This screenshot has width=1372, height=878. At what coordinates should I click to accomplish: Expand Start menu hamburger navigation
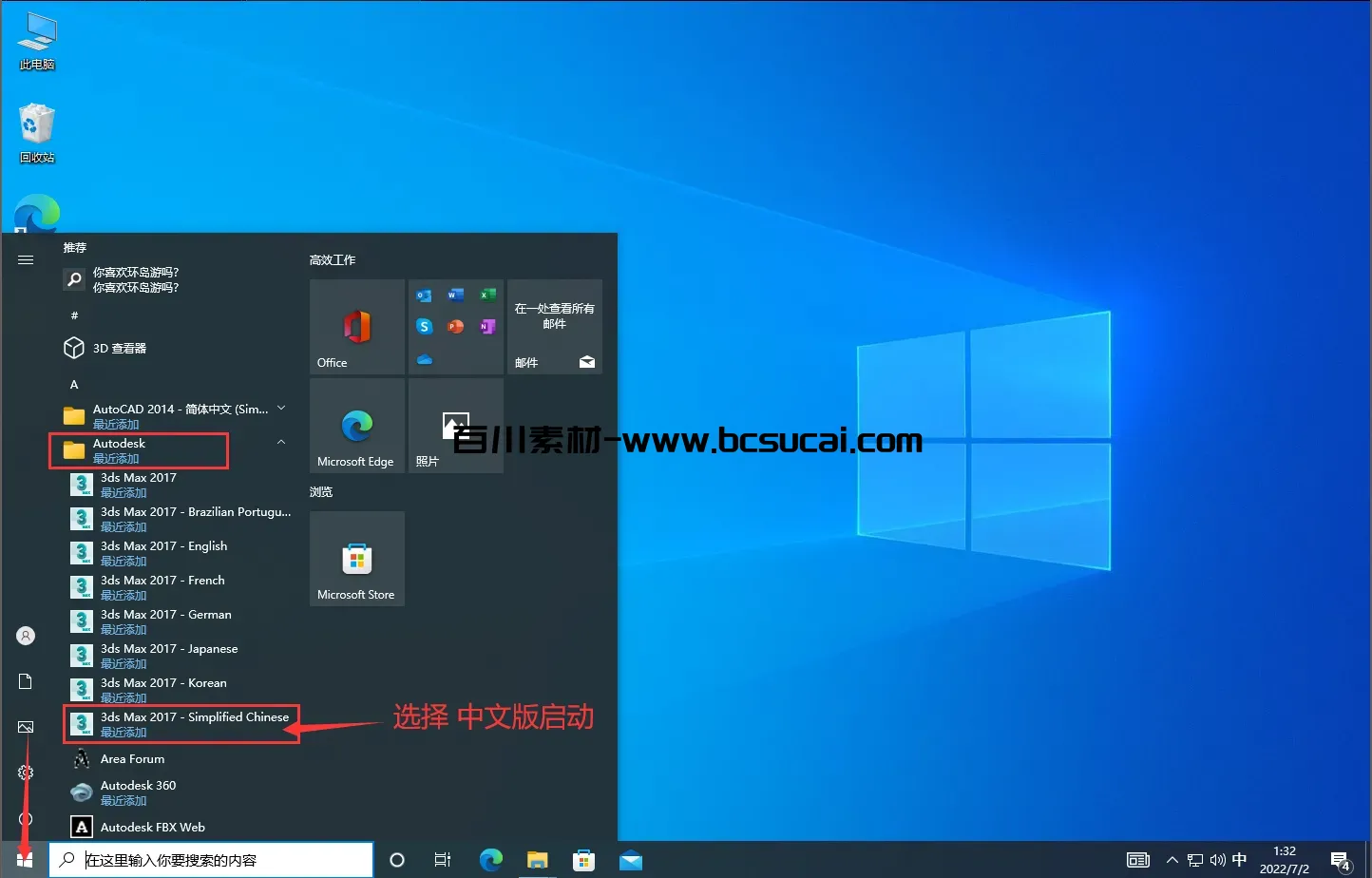click(26, 259)
